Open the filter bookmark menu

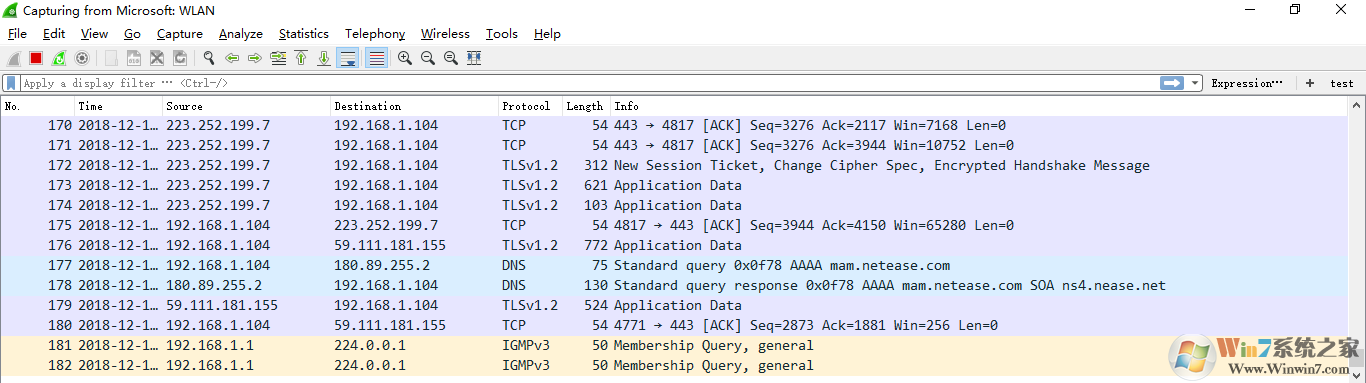pyautogui.click(x=11, y=83)
